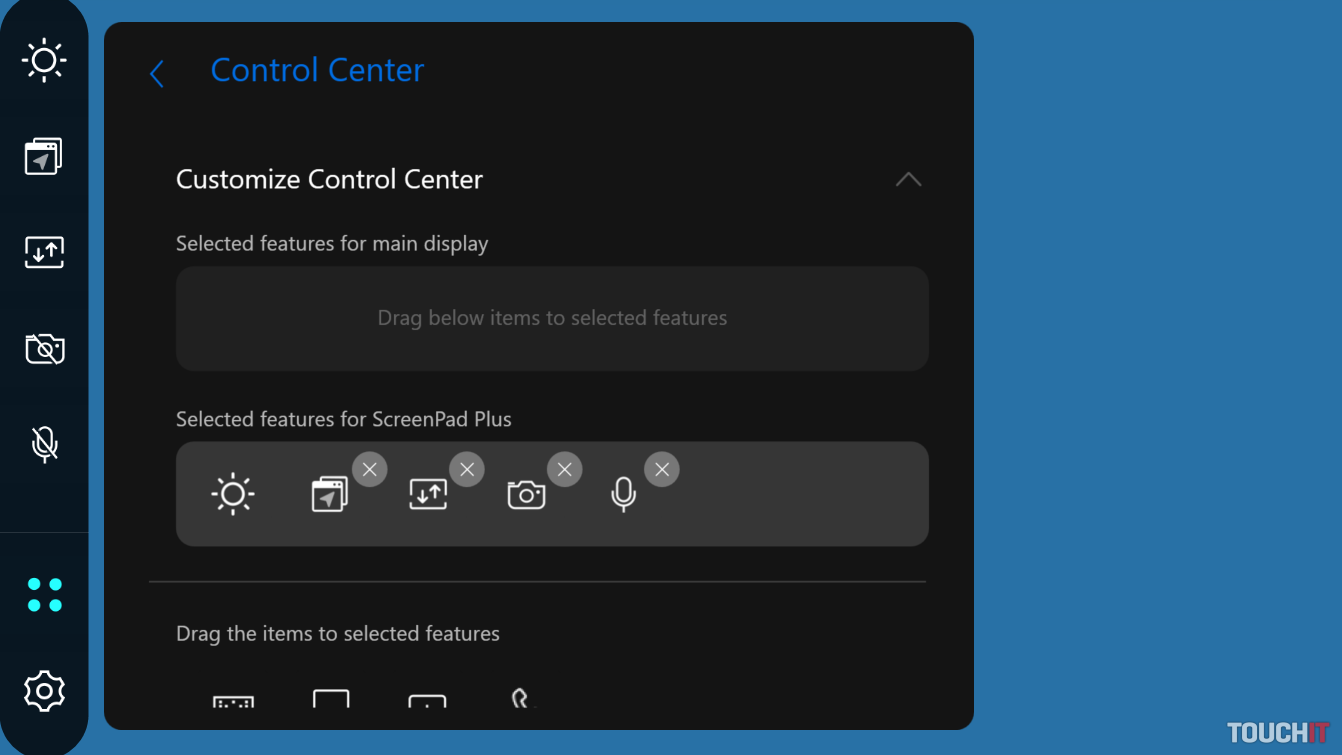Viewport: 1342px width, 755px height.
Task: Remove App Navigator from ScreenPad Plus features
Action: (x=369, y=469)
